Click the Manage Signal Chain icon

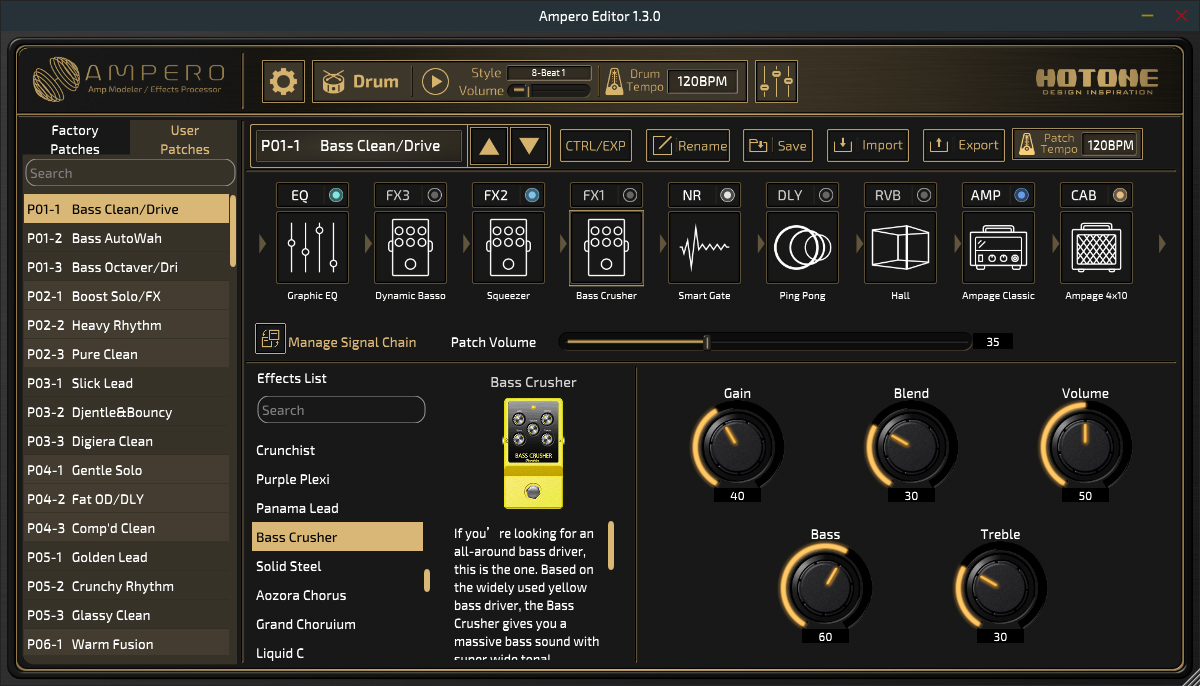(270, 339)
